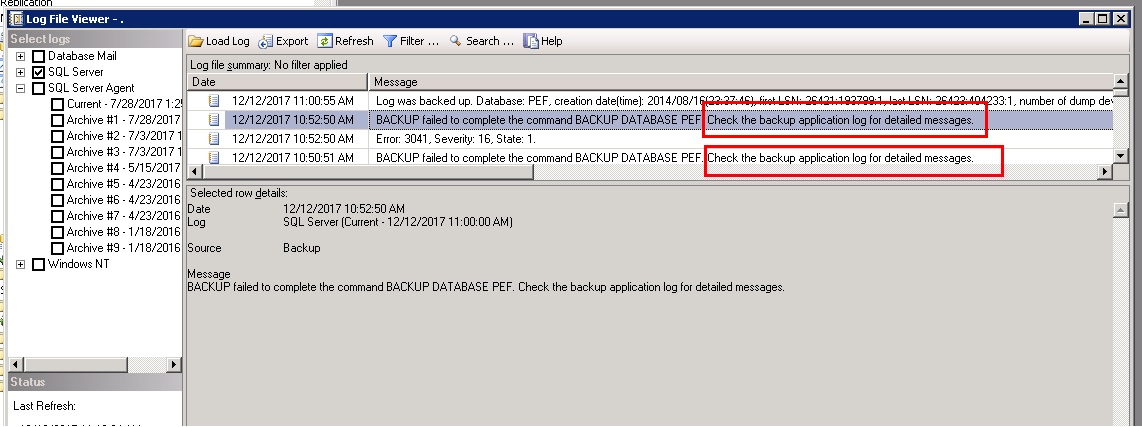Minimize the Log File Viewer window
Screen dimensions: 1142x427
[1087, 19]
